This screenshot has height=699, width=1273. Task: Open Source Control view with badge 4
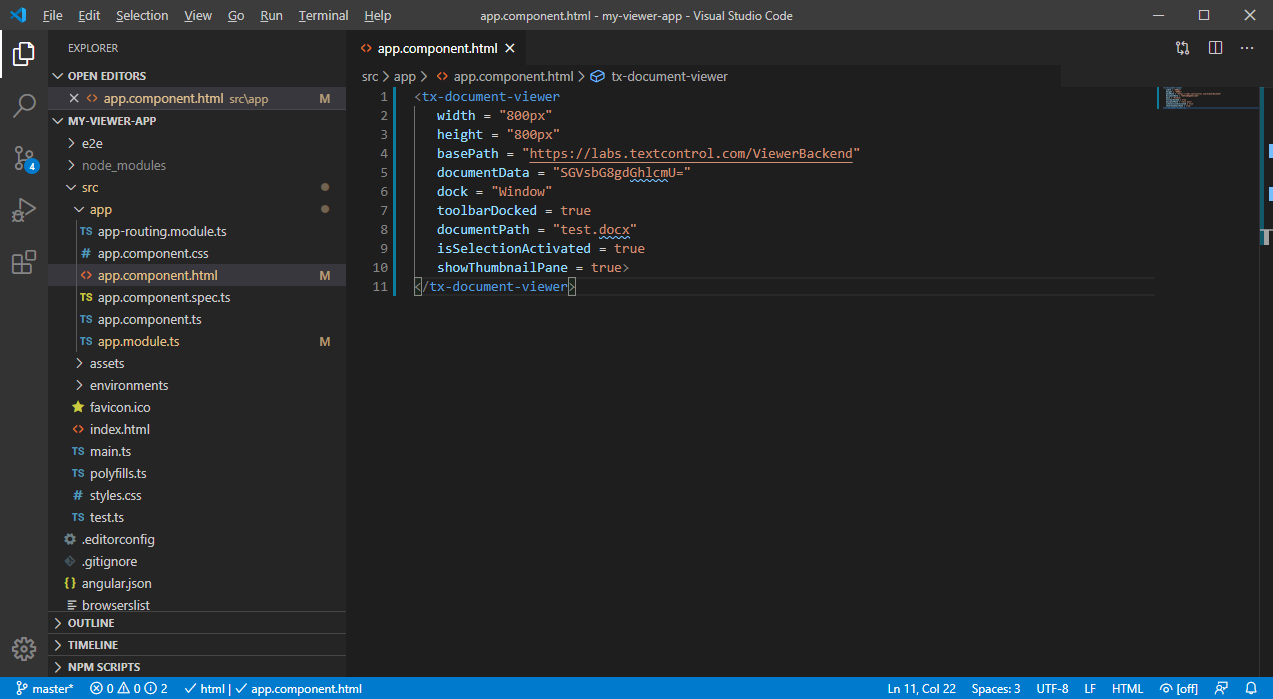23,158
